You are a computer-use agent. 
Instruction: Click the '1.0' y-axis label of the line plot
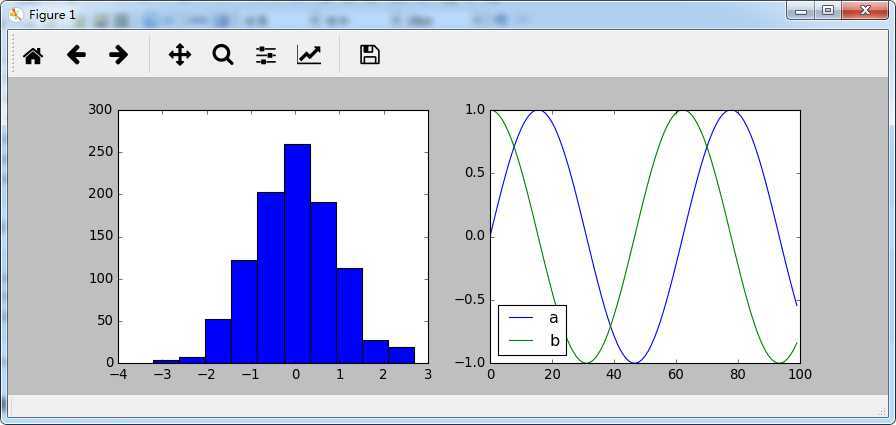pos(474,110)
